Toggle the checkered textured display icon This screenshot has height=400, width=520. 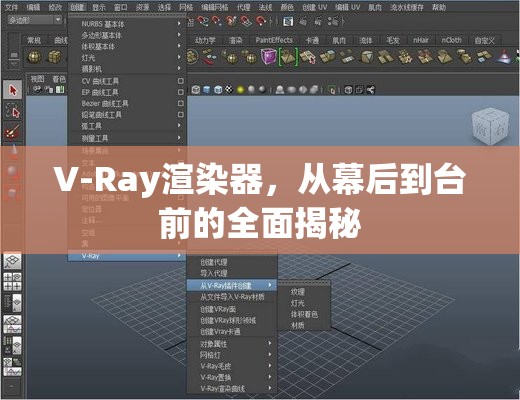229,89
